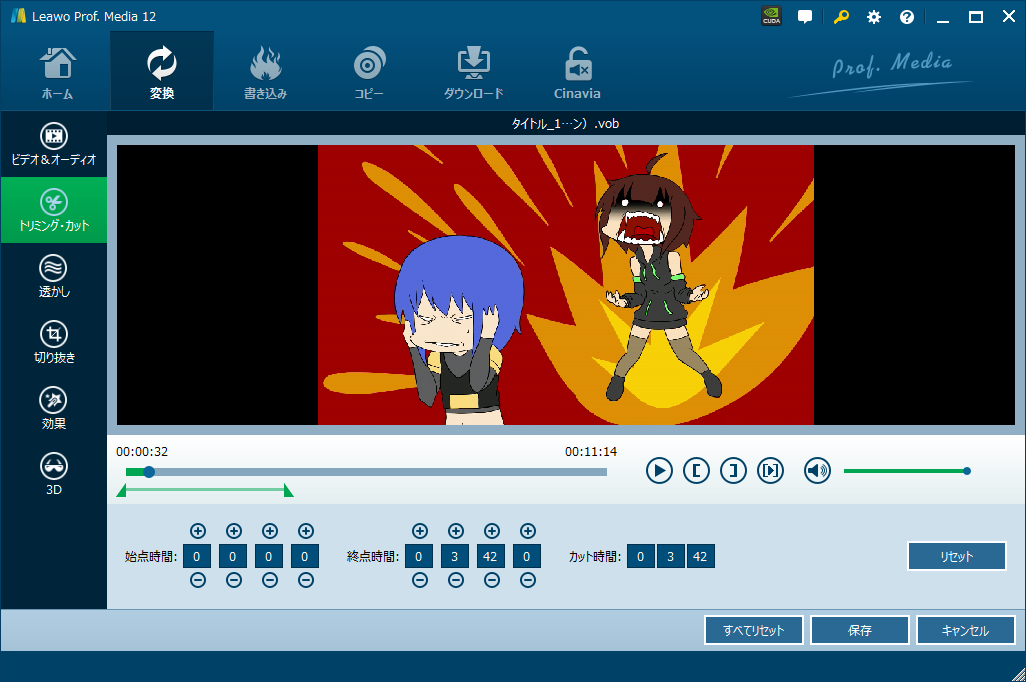This screenshot has height=682, width=1026.
Task: Click the play button in playback controls
Action: pos(659,470)
